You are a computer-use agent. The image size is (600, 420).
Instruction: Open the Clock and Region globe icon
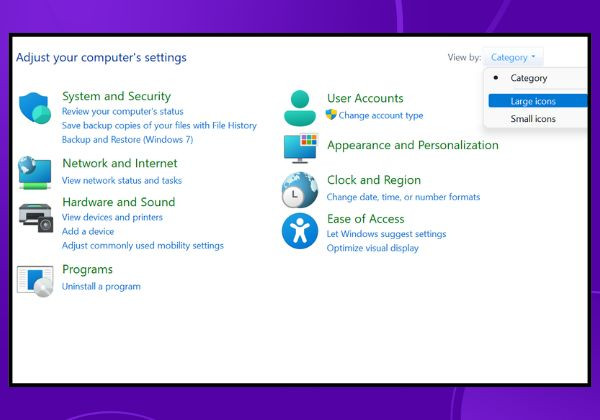(x=300, y=190)
